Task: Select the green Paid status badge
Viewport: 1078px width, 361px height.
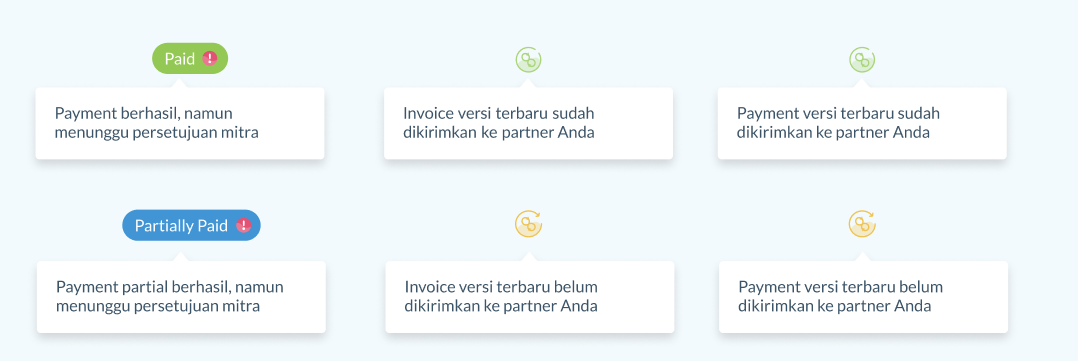Action: pos(190,58)
